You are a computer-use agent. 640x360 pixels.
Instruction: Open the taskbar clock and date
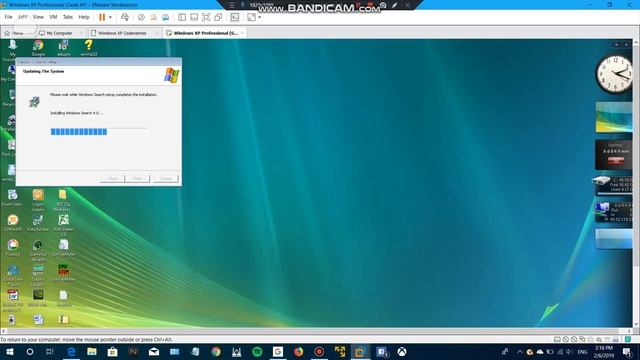[604, 351]
